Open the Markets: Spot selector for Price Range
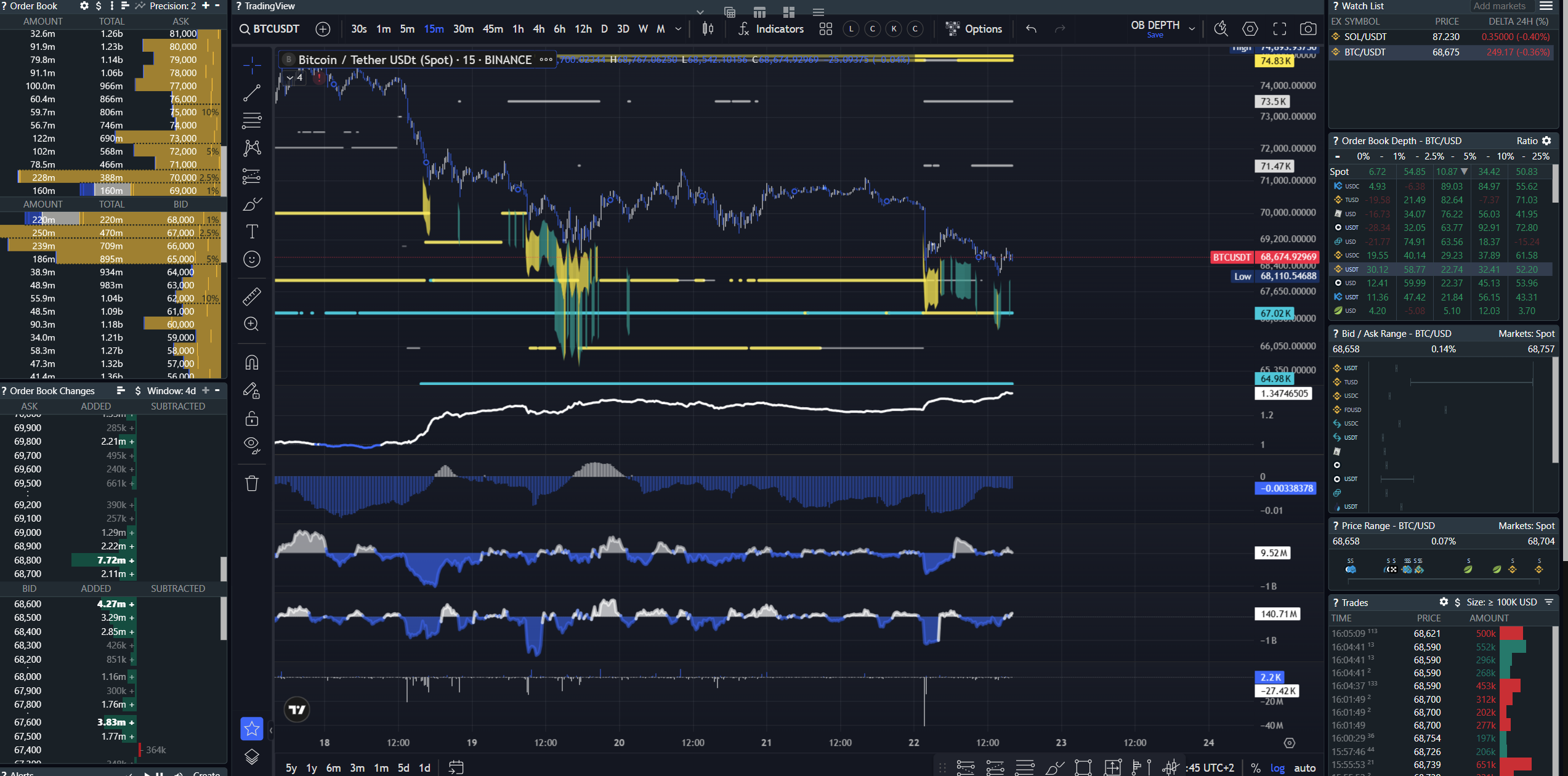The height and width of the screenshot is (776, 1568). pos(1527,526)
